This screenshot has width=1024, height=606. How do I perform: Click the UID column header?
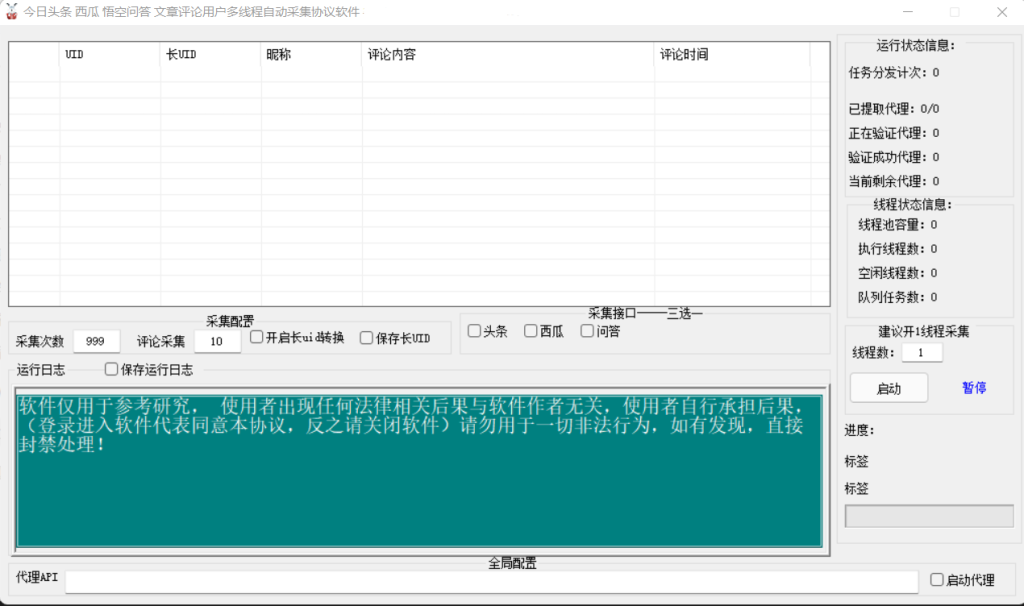click(x=110, y=55)
